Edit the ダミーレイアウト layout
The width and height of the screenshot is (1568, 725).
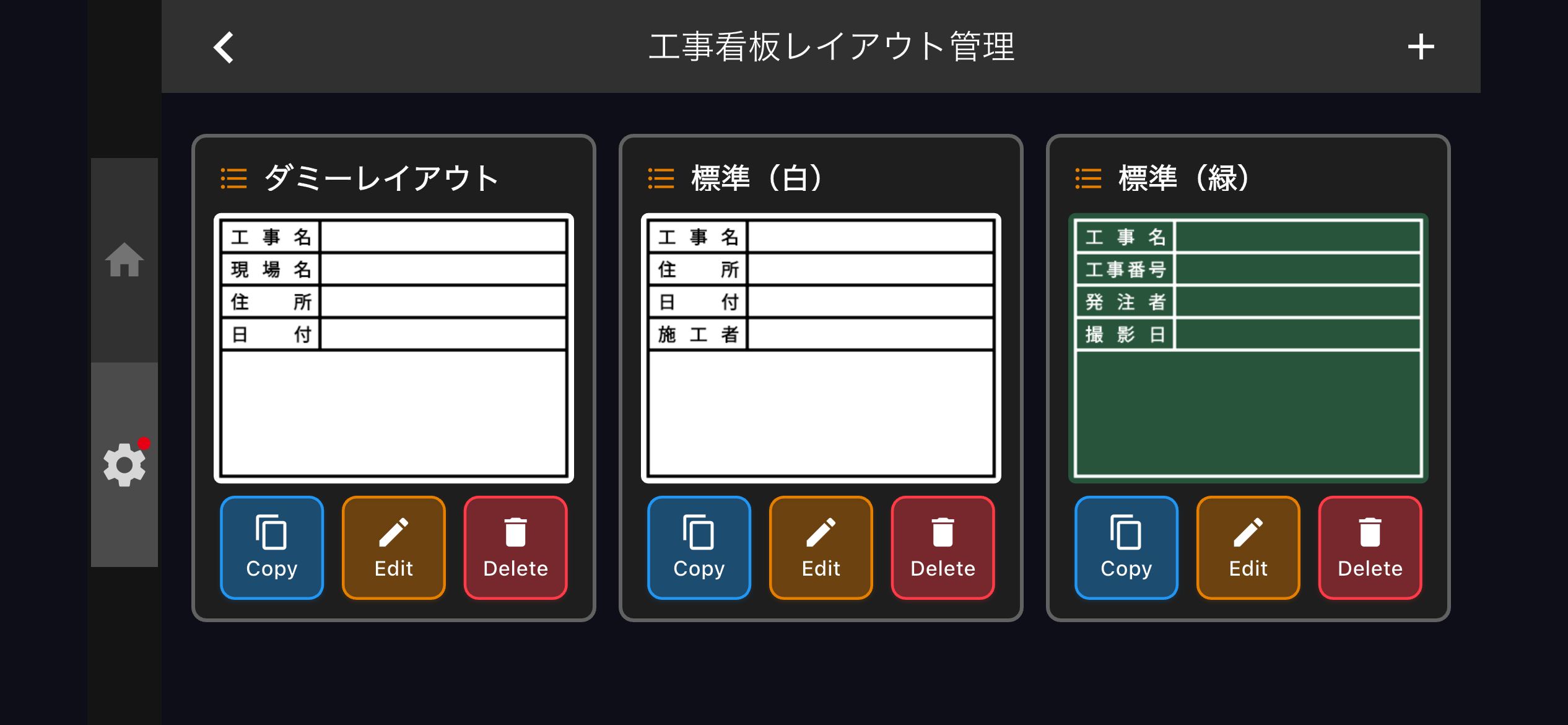click(x=394, y=548)
